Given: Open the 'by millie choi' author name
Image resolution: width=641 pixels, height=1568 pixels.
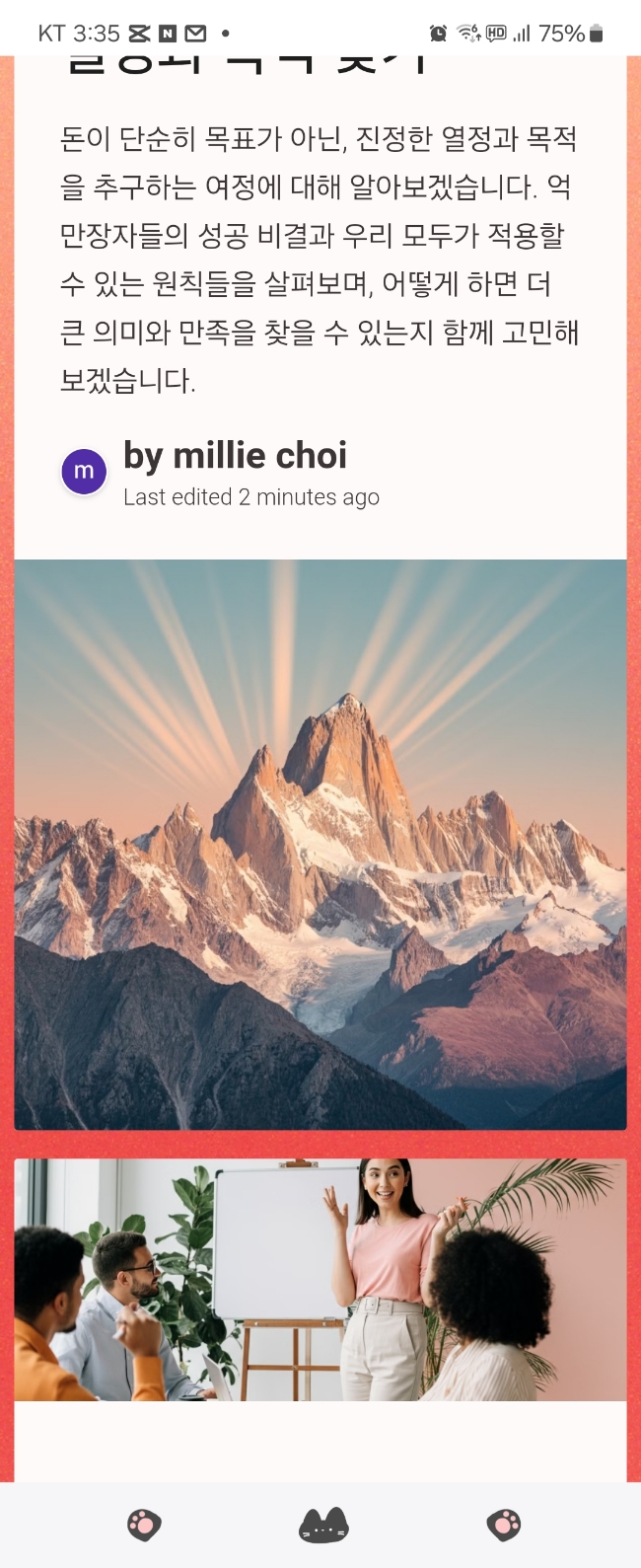Looking at the screenshot, I should (x=235, y=456).
